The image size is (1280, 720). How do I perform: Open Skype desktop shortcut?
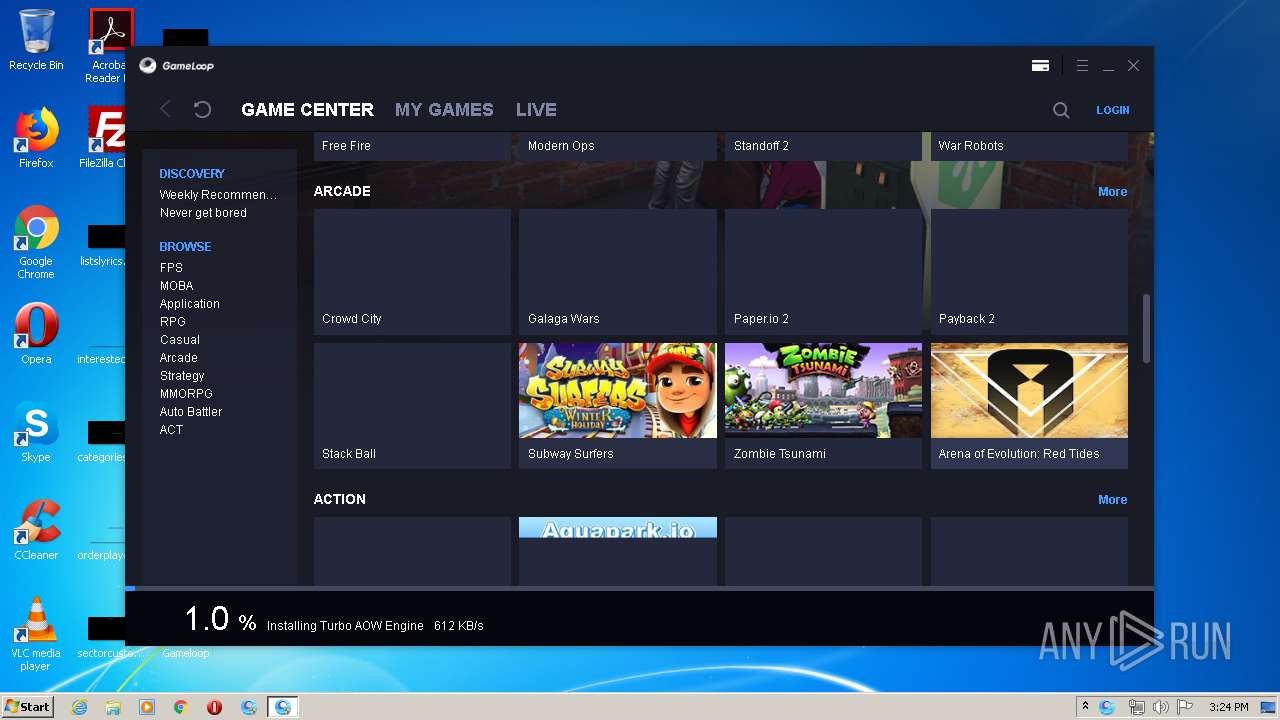[36, 432]
